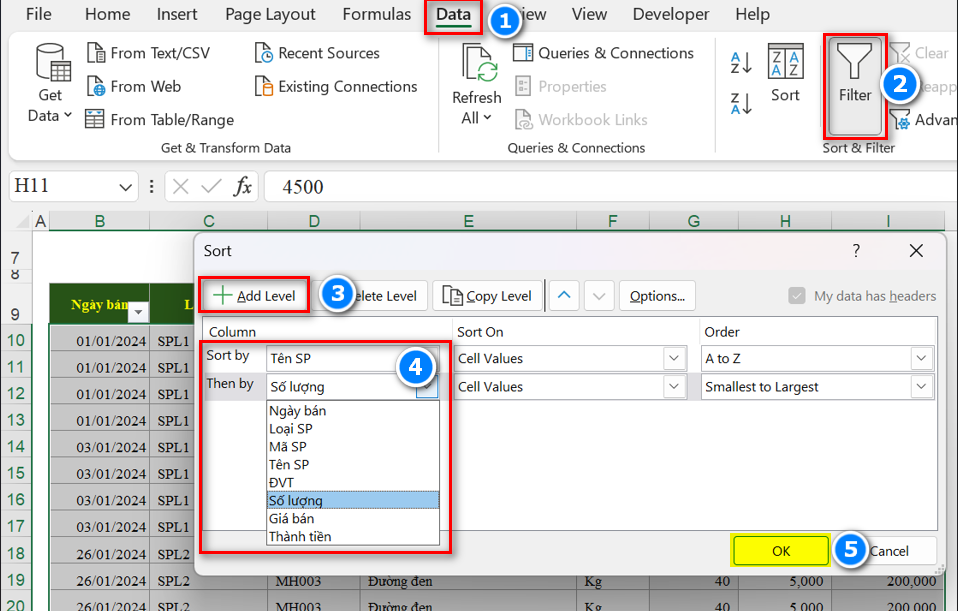Image resolution: width=958 pixels, height=611 pixels.
Task: Open filter dropdown on Ngày bán header
Action: click(138, 312)
